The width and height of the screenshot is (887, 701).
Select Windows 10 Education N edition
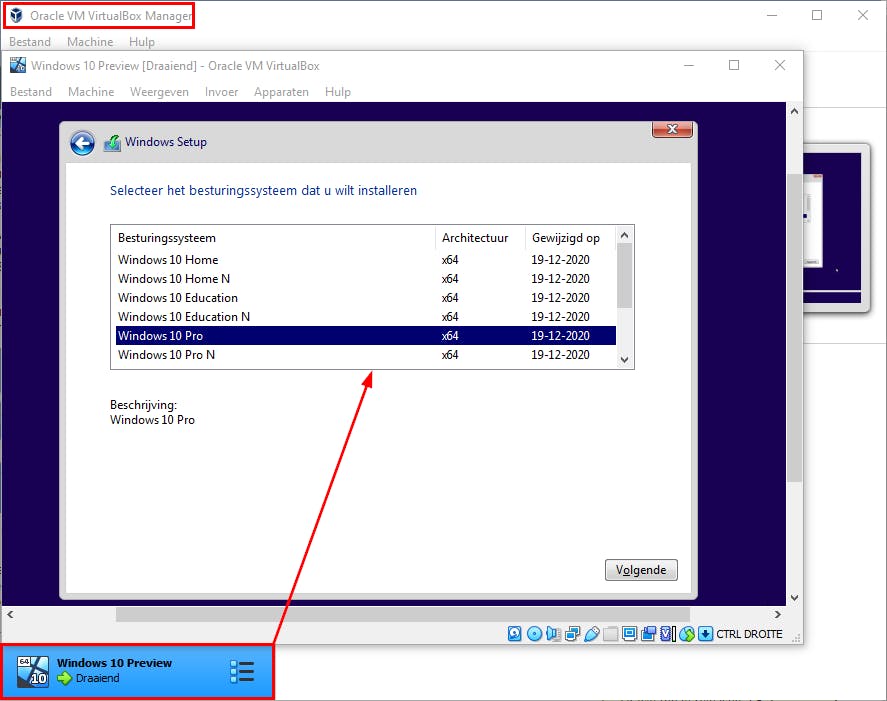(x=365, y=316)
